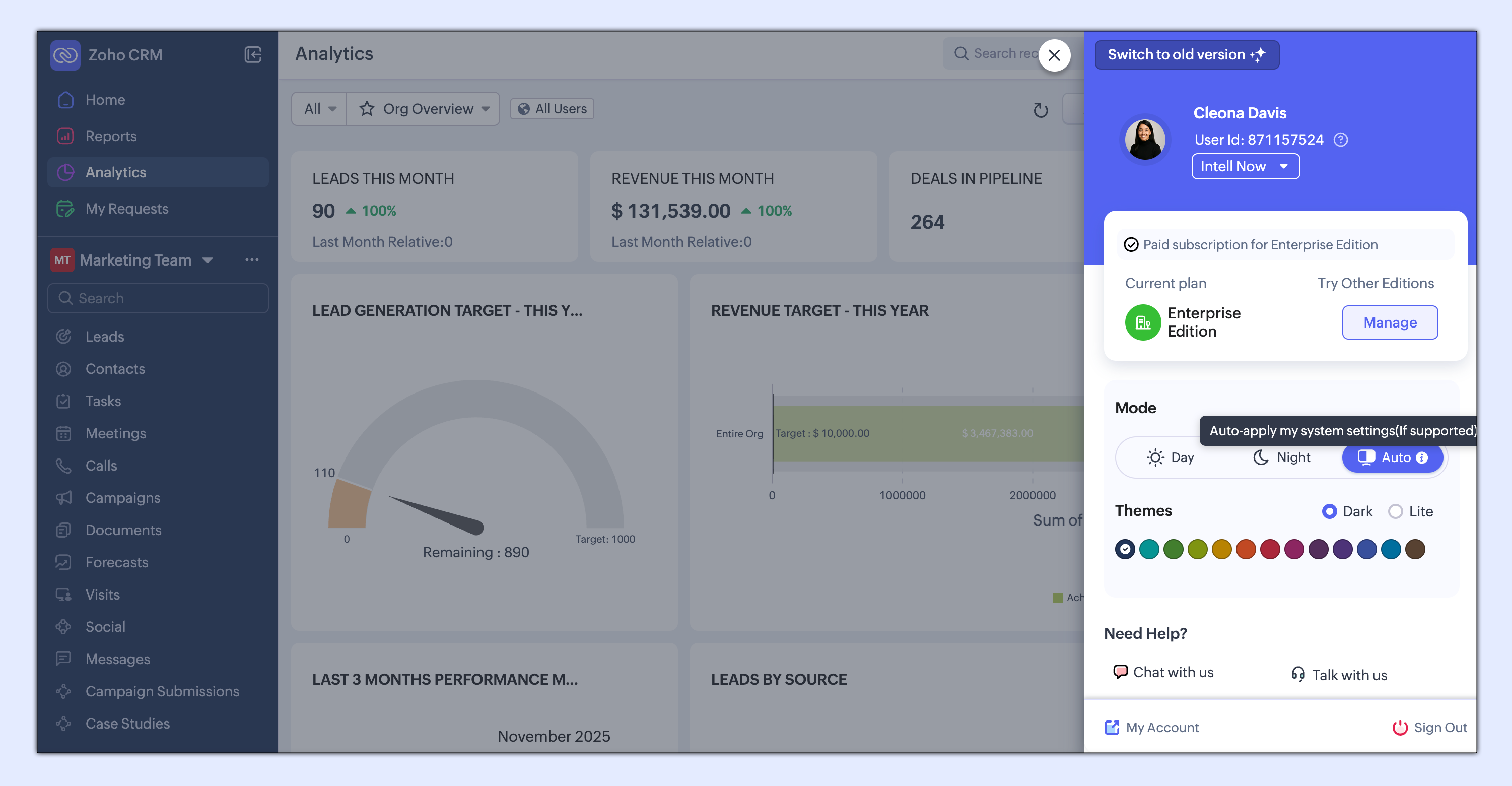Go to Leads module

[x=104, y=337]
